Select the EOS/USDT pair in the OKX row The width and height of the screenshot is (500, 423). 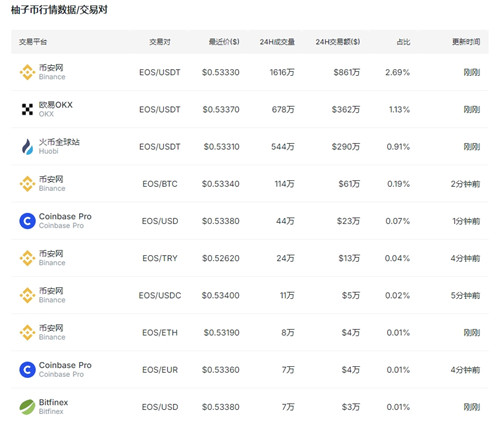click(160, 109)
